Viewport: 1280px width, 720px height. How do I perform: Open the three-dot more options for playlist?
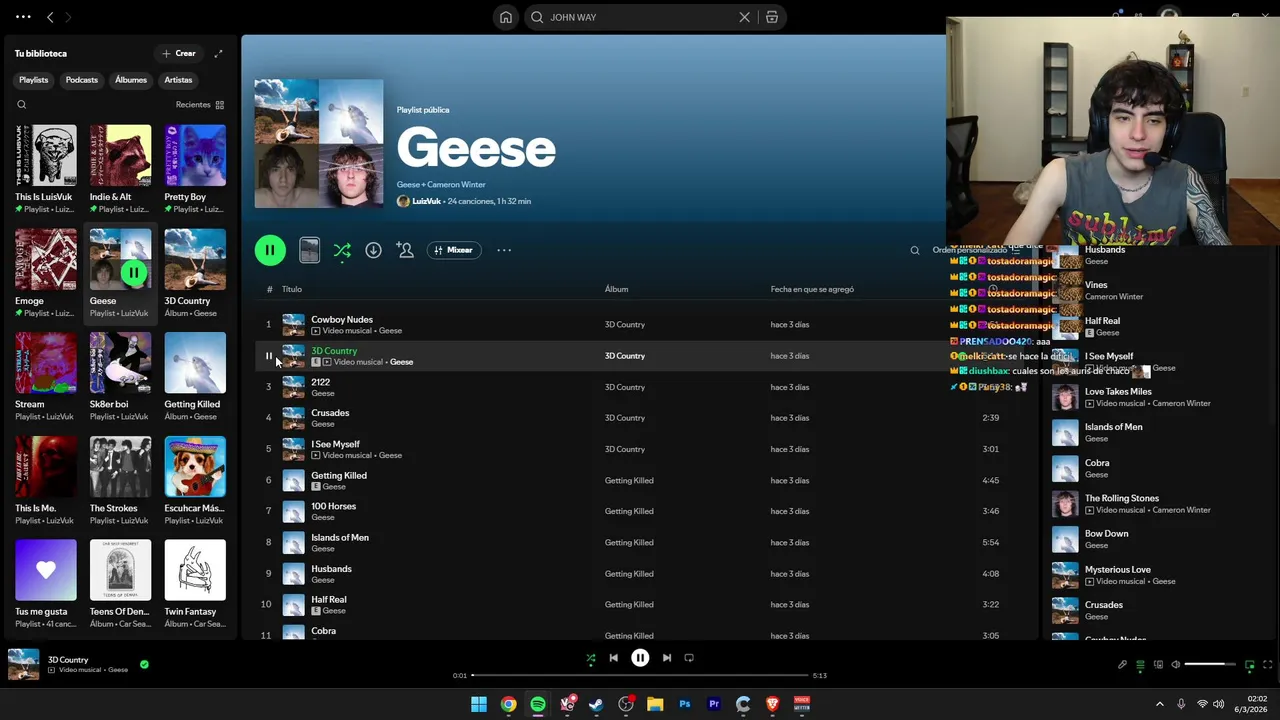point(504,250)
